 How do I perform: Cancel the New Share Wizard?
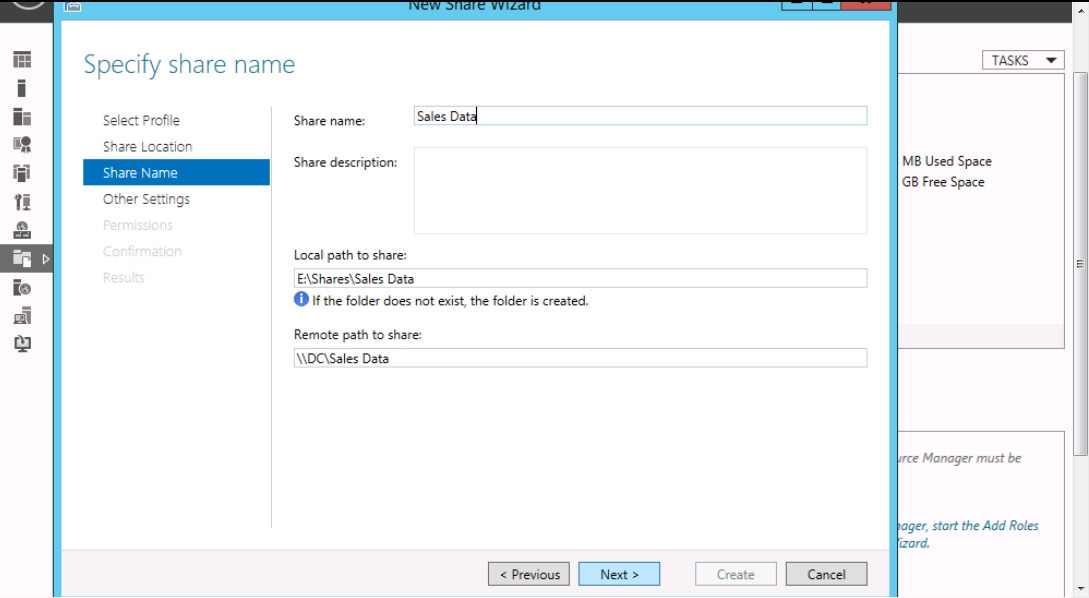(x=826, y=574)
